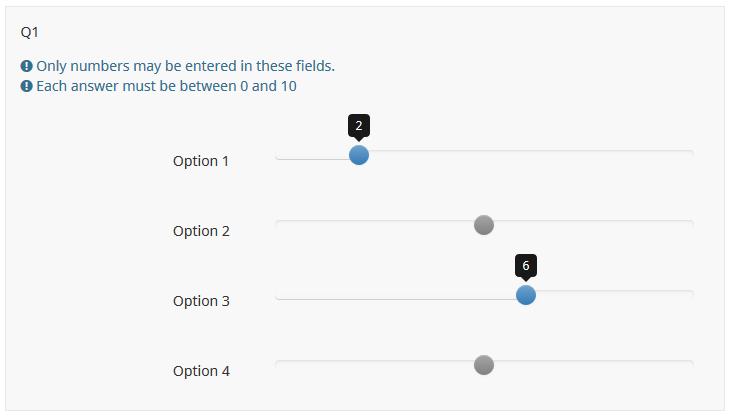Image resolution: width=732 pixels, height=418 pixels.
Task: Click the Option 3 blue slider handle
Action: point(526,295)
